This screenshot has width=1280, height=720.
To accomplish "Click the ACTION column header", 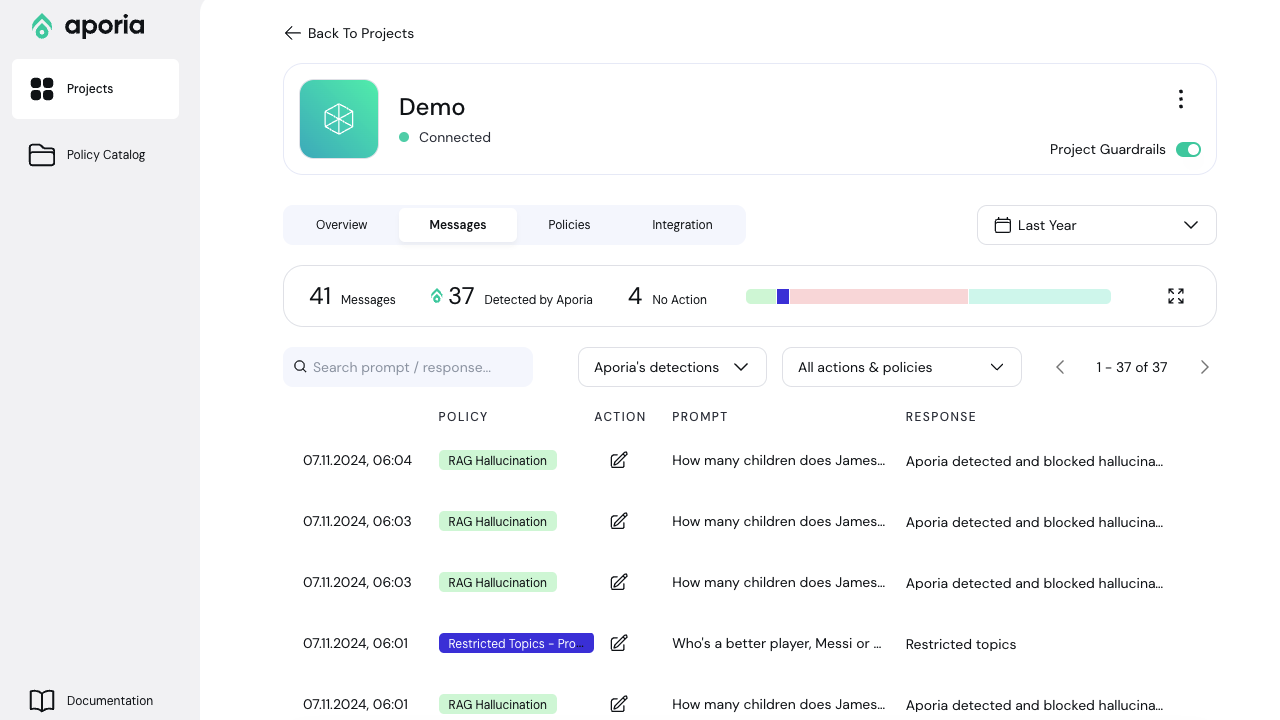I will click(620, 417).
